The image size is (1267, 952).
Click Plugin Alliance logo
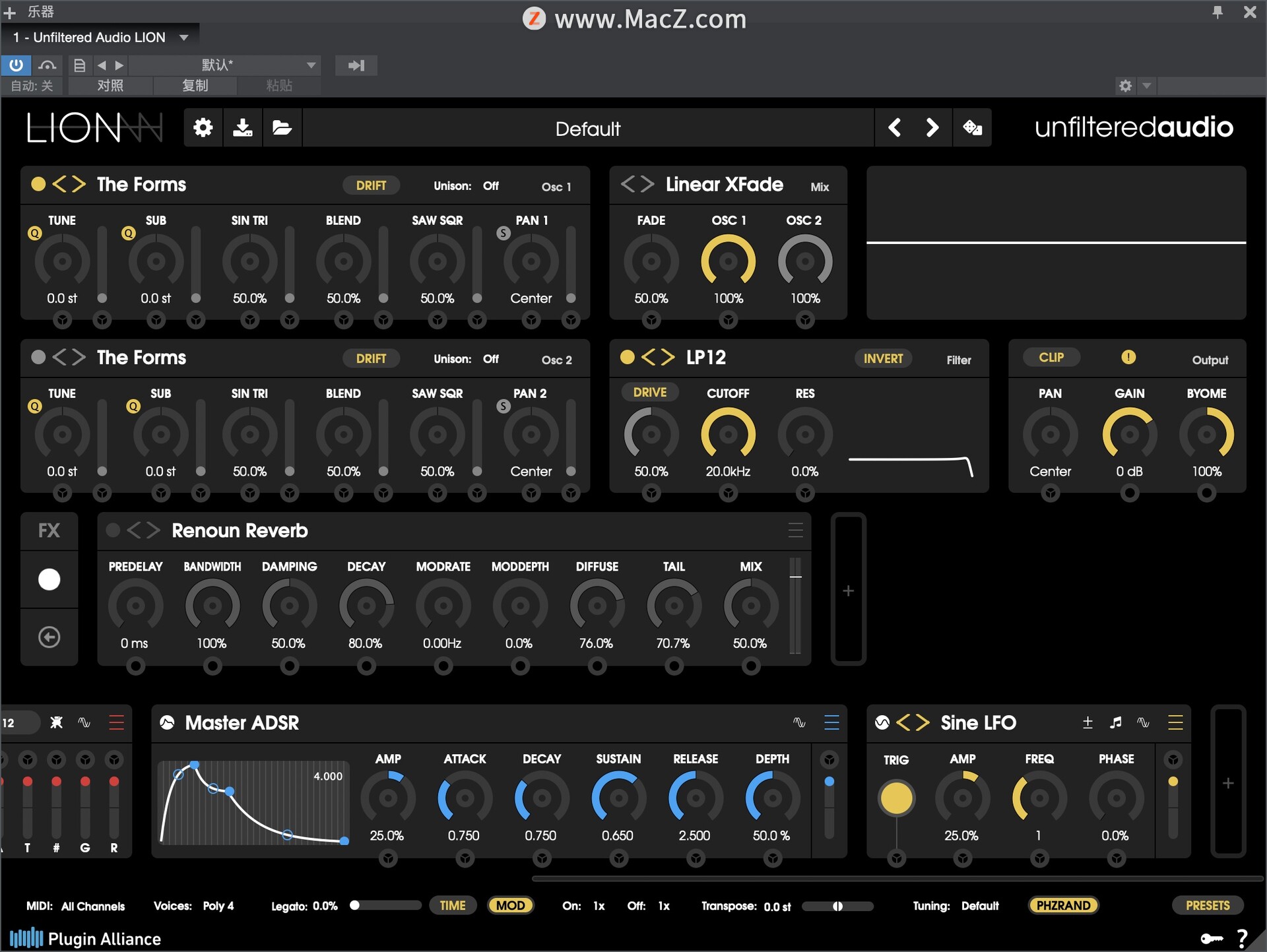(85, 938)
